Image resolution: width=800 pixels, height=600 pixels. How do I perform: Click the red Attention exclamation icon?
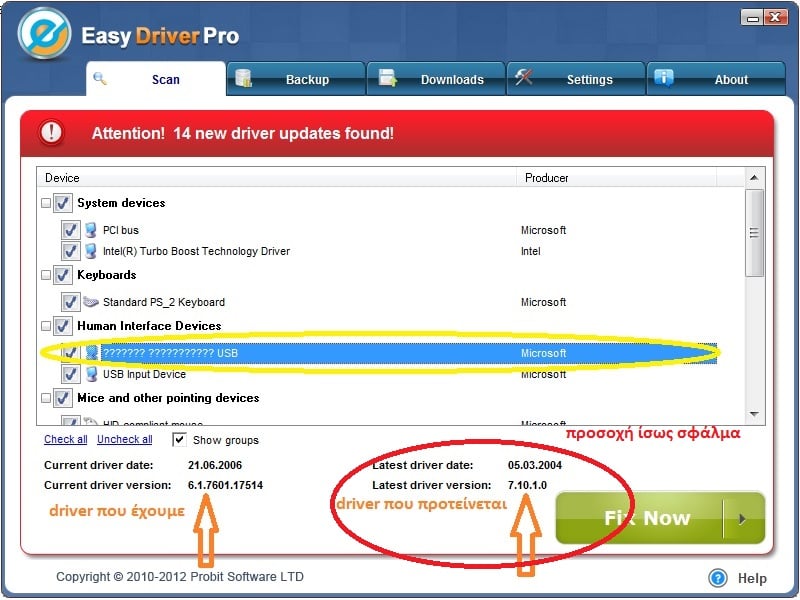pyautogui.click(x=51, y=132)
